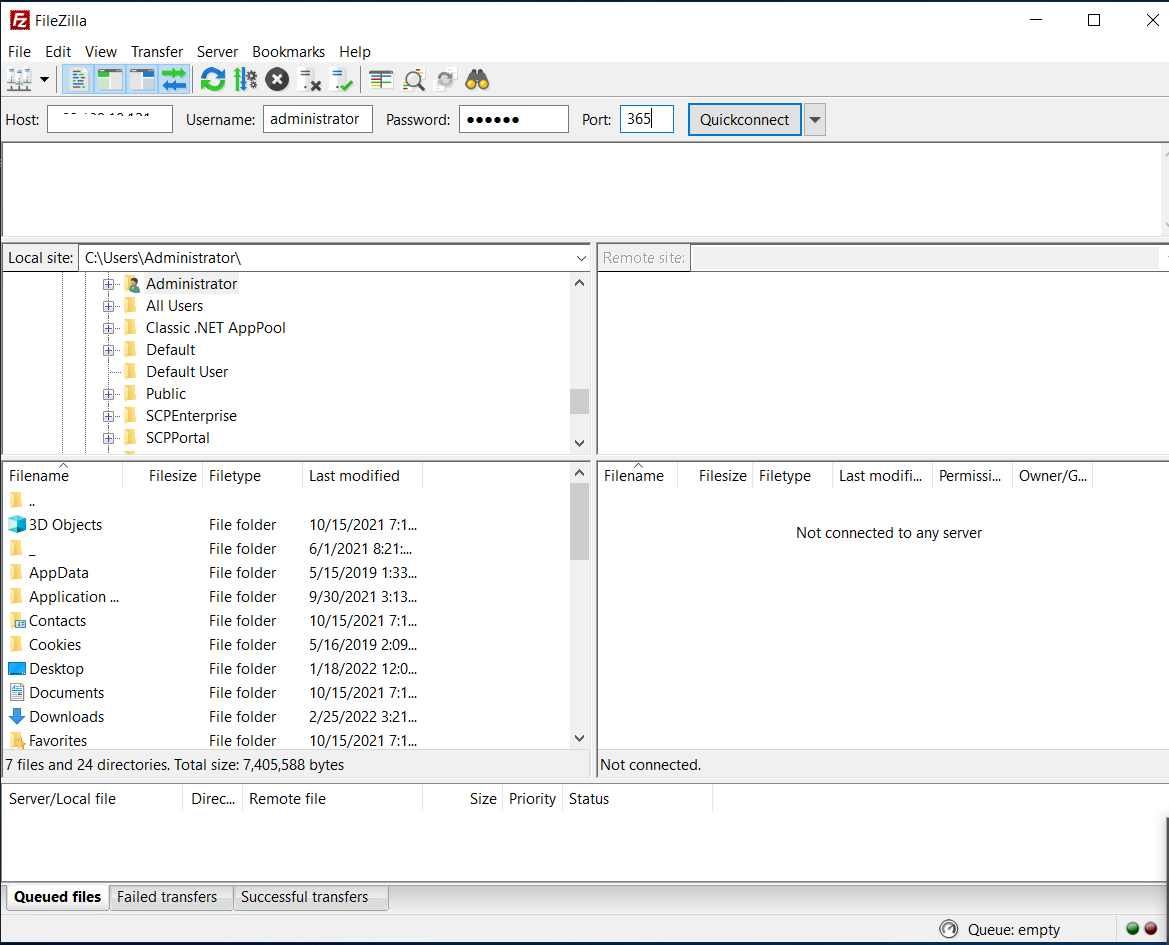
Task: Toggle remote directory tree display
Action: tap(142, 79)
